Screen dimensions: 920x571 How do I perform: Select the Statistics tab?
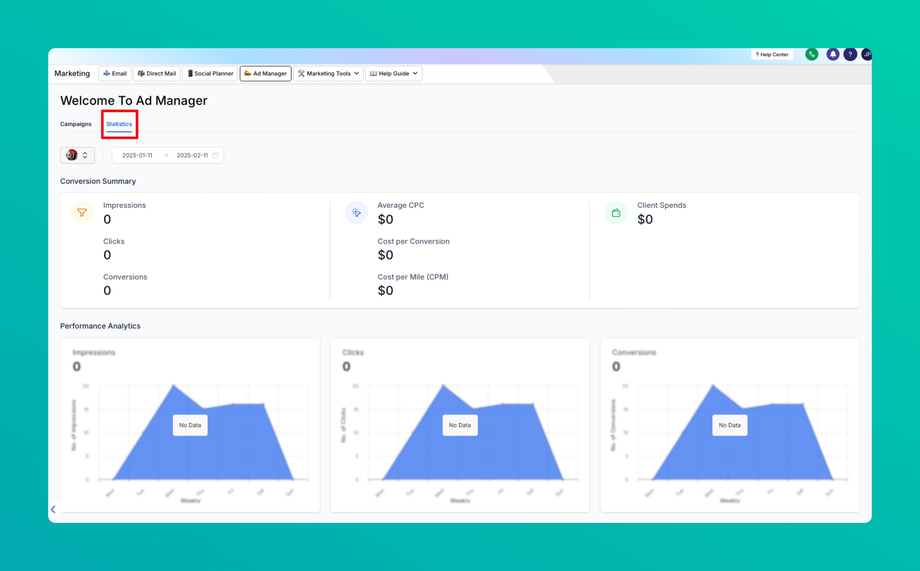[119, 124]
